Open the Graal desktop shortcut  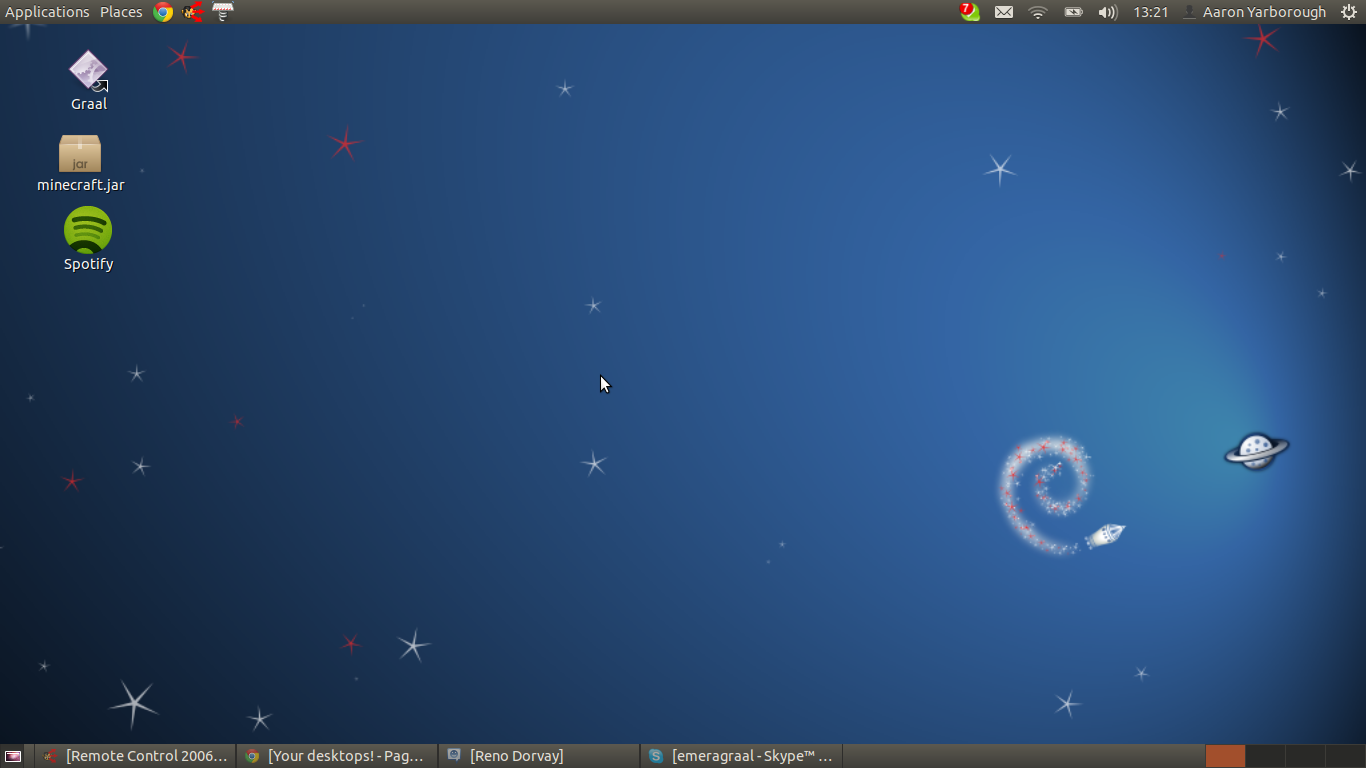tap(88, 72)
